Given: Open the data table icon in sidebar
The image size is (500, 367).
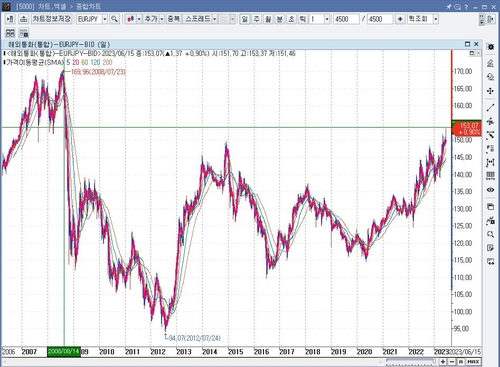Looking at the screenshot, I should pyautogui.click(x=490, y=176).
